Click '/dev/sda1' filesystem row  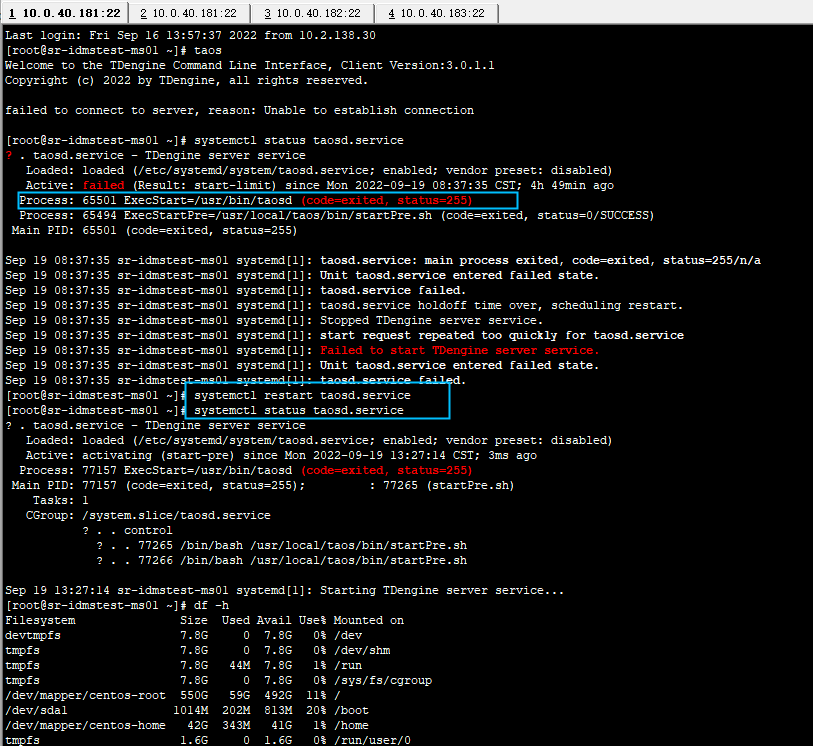click(187, 711)
